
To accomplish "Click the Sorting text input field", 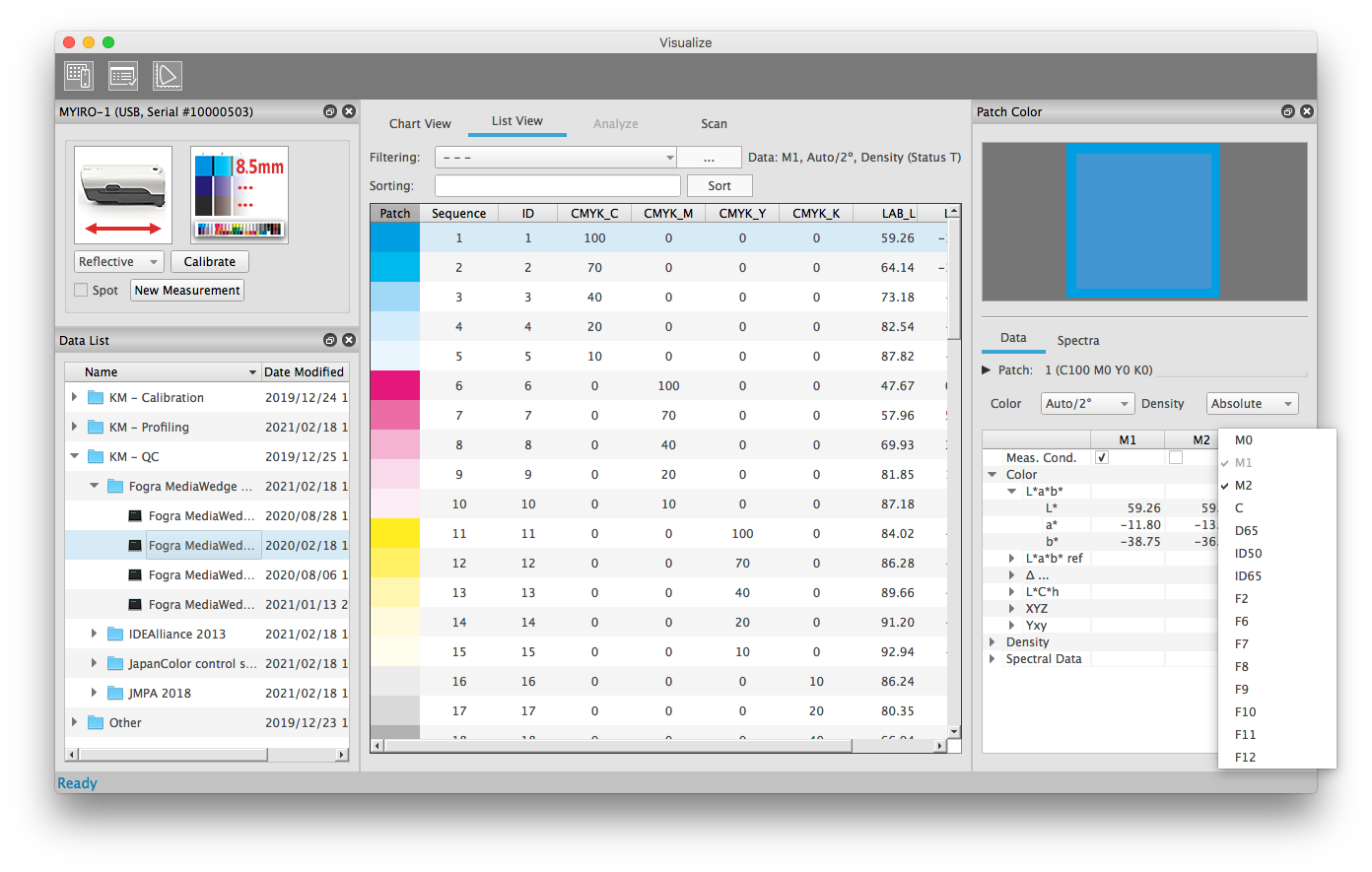I will pyautogui.click(x=557, y=186).
